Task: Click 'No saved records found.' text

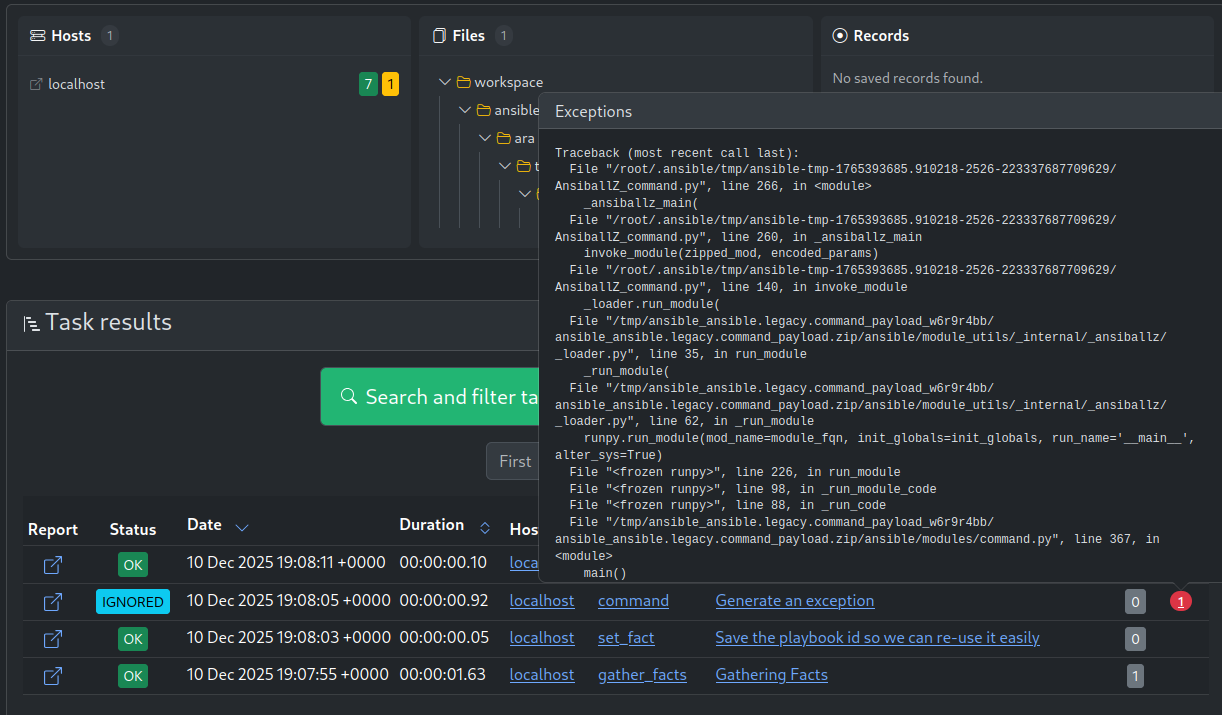Action: pyautogui.click(x=908, y=78)
